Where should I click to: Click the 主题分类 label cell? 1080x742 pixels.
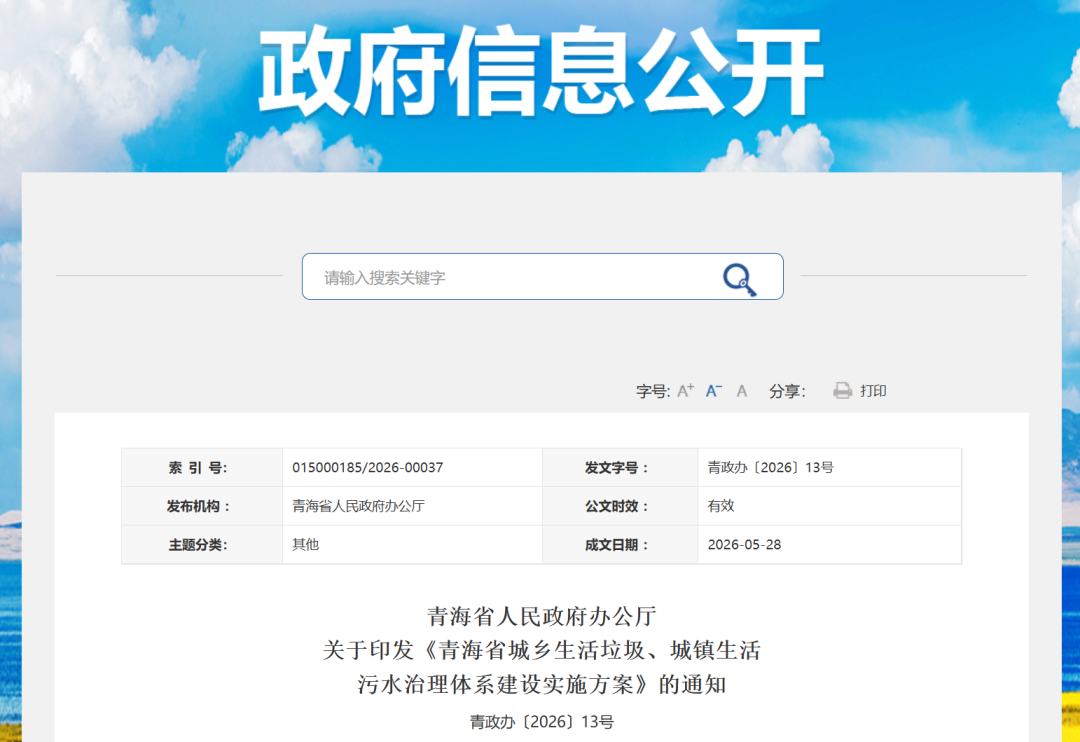[202, 545]
